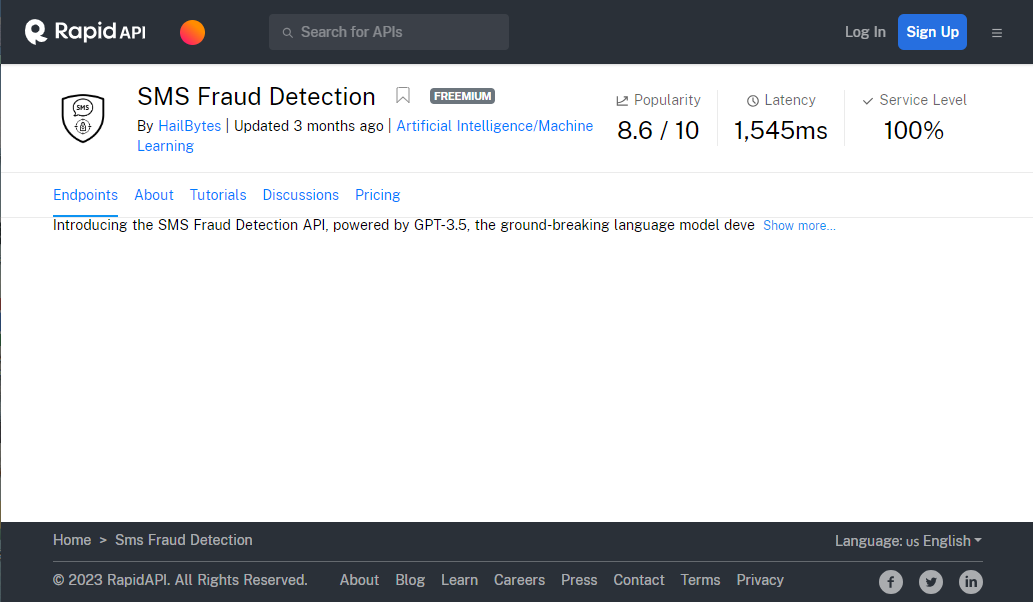Open RapidAPI's LinkedIn page
Screen dimensions: 1033x602
coord(970,581)
